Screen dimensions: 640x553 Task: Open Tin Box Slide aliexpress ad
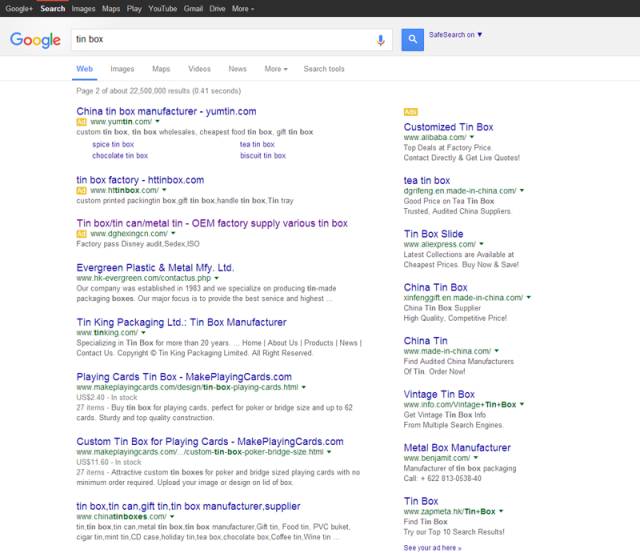pos(433,234)
